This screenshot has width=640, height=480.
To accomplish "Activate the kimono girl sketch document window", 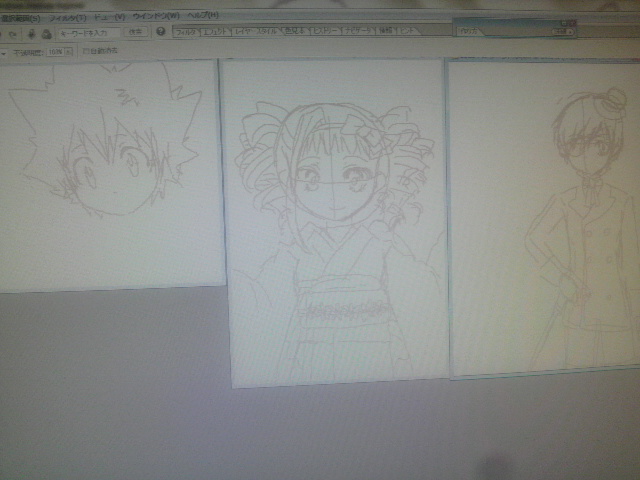I will point(336,223).
